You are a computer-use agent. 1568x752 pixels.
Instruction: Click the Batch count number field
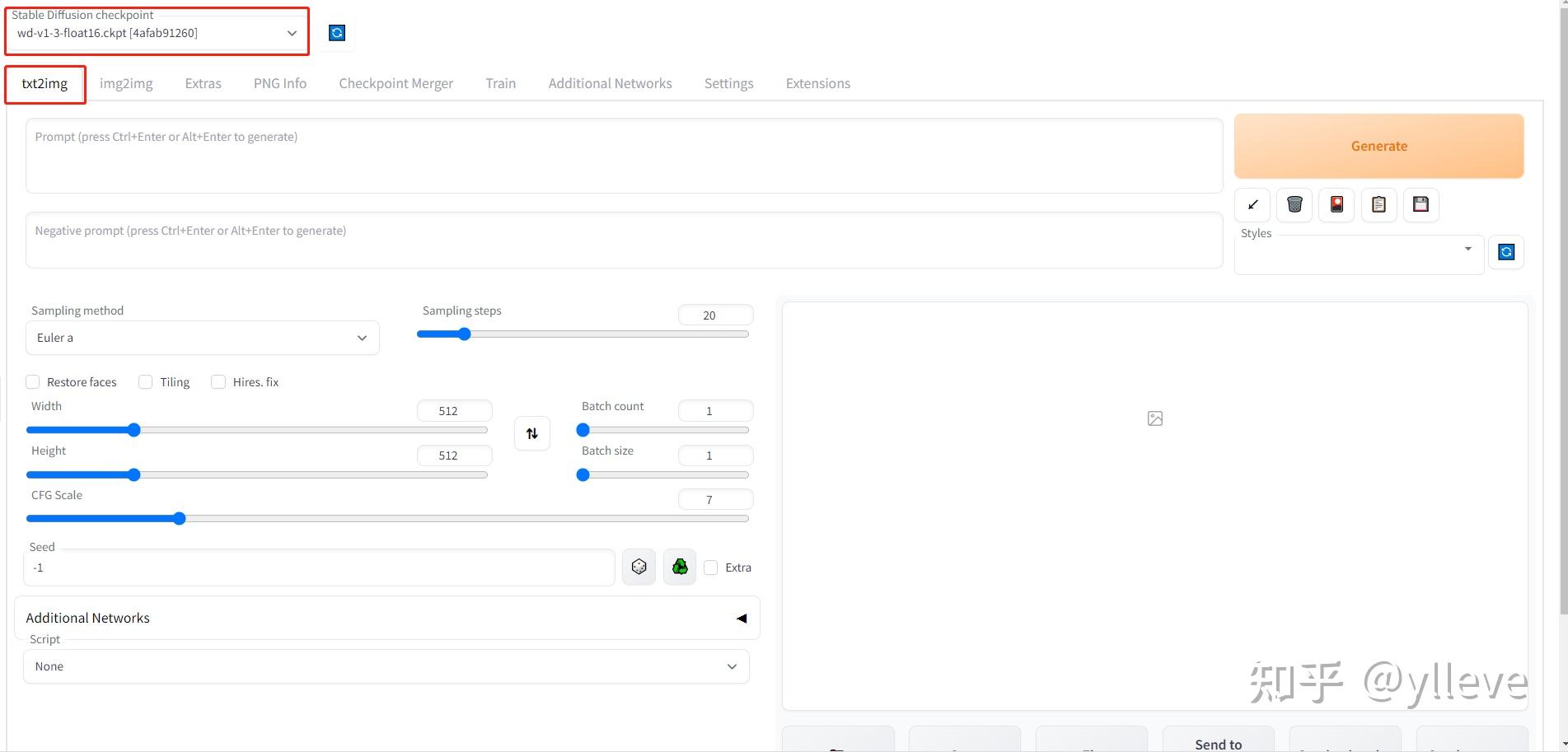[715, 411]
